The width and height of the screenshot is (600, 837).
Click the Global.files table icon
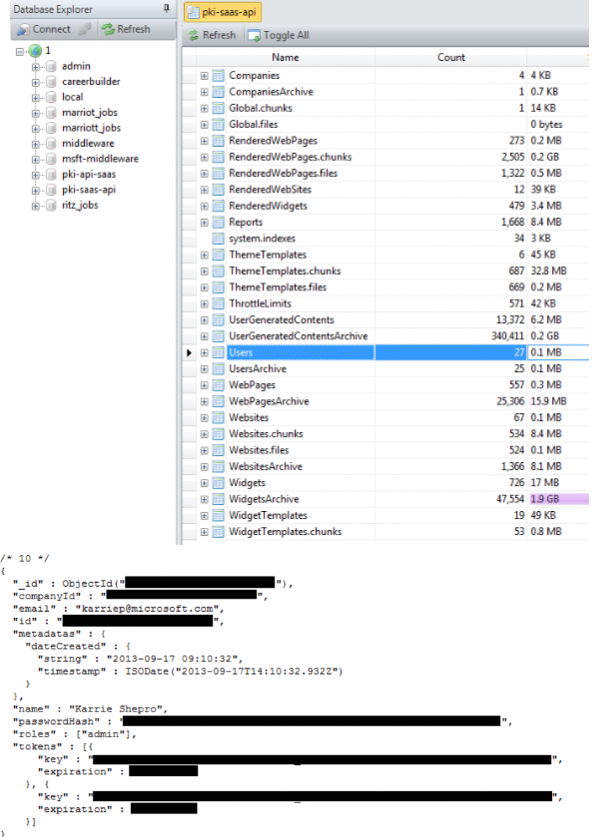tap(218, 124)
